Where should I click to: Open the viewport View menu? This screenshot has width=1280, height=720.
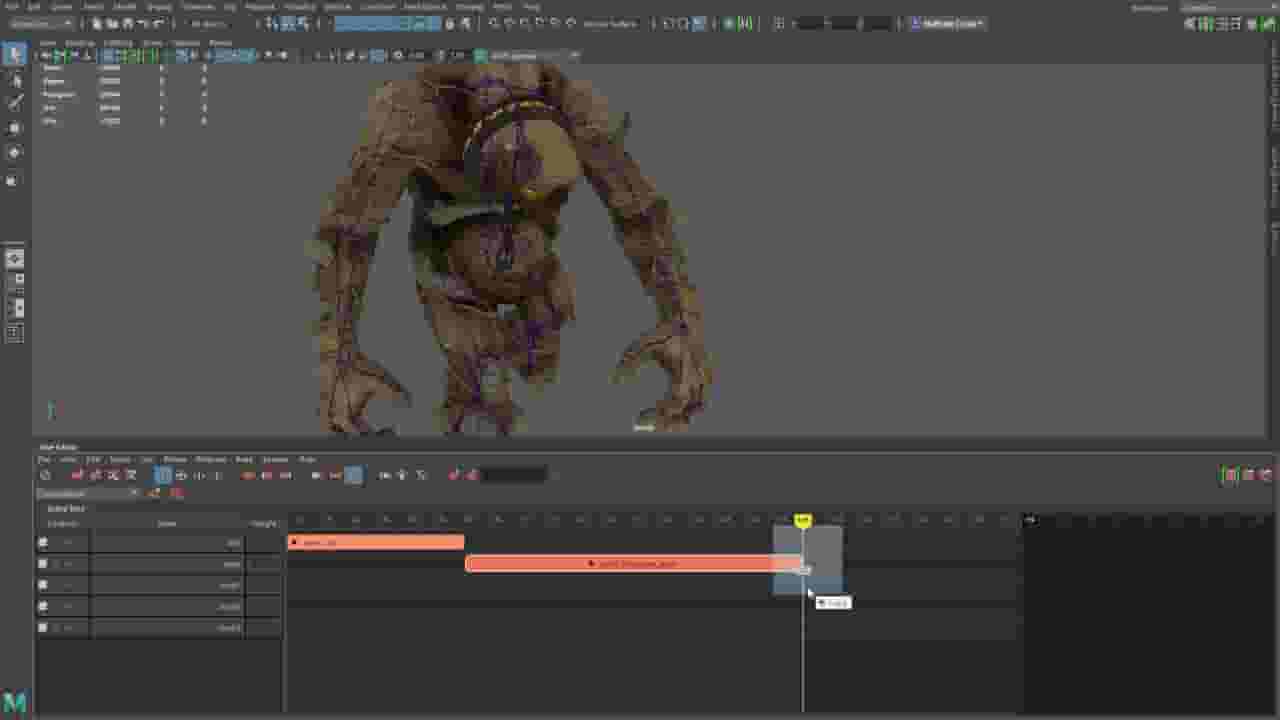coord(48,43)
